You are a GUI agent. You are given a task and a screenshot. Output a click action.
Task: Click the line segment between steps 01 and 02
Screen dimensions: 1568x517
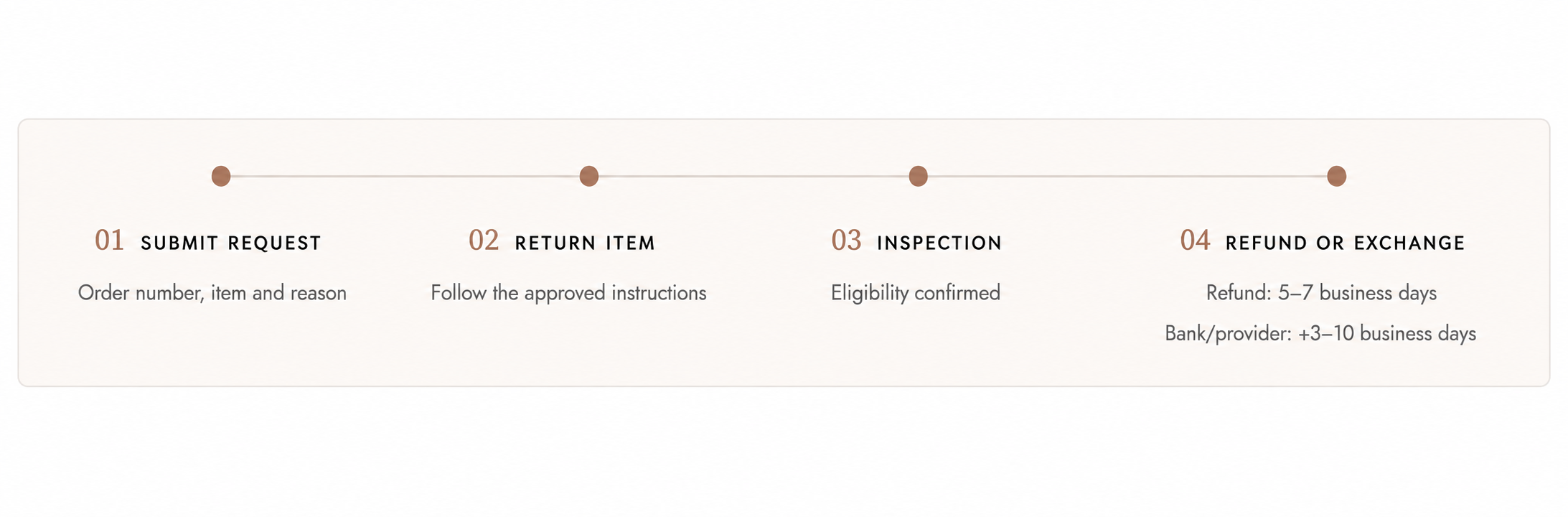pos(405,176)
